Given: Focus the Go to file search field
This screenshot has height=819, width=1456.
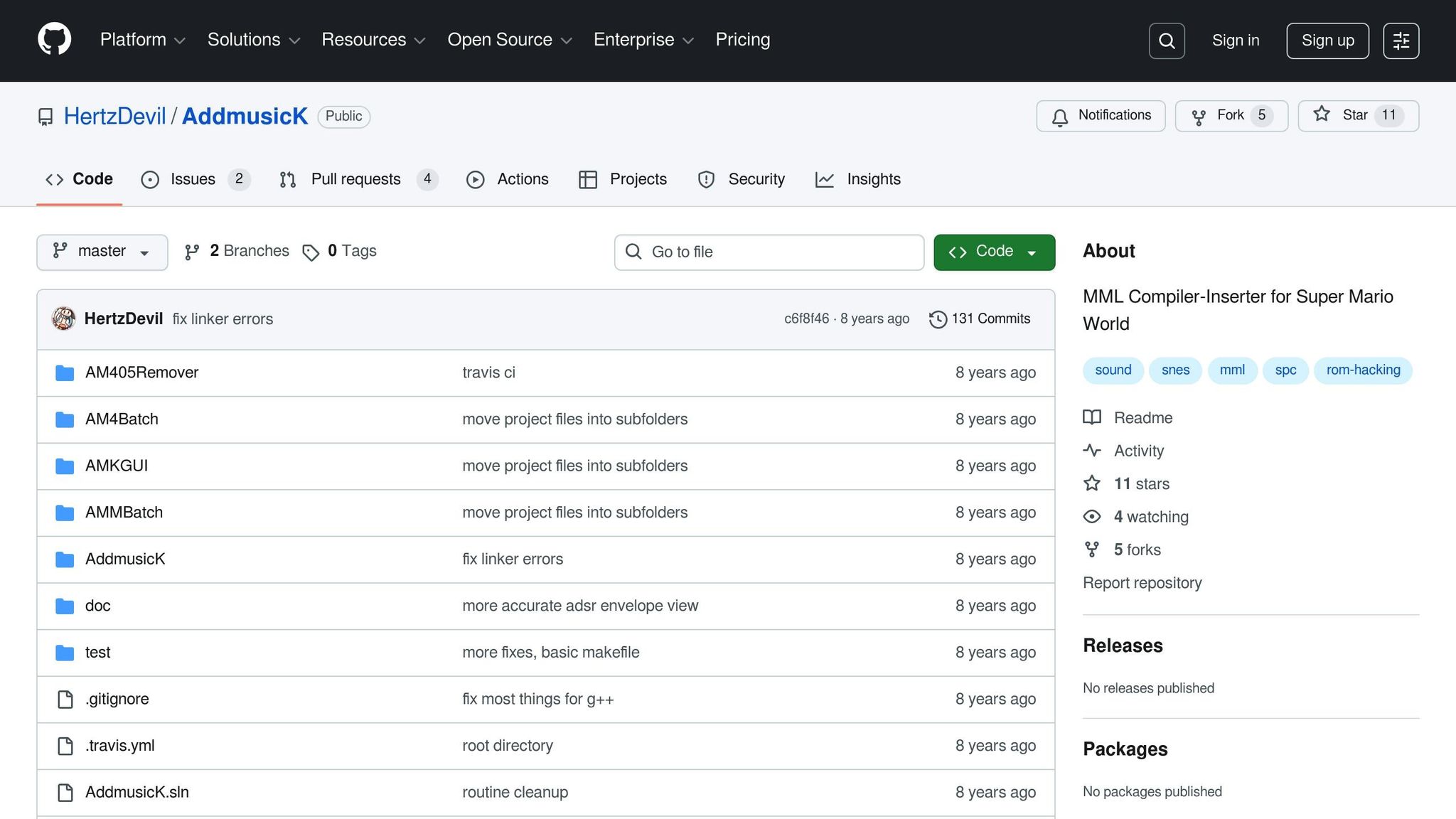Looking at the screenshot, I should (769, 252).
